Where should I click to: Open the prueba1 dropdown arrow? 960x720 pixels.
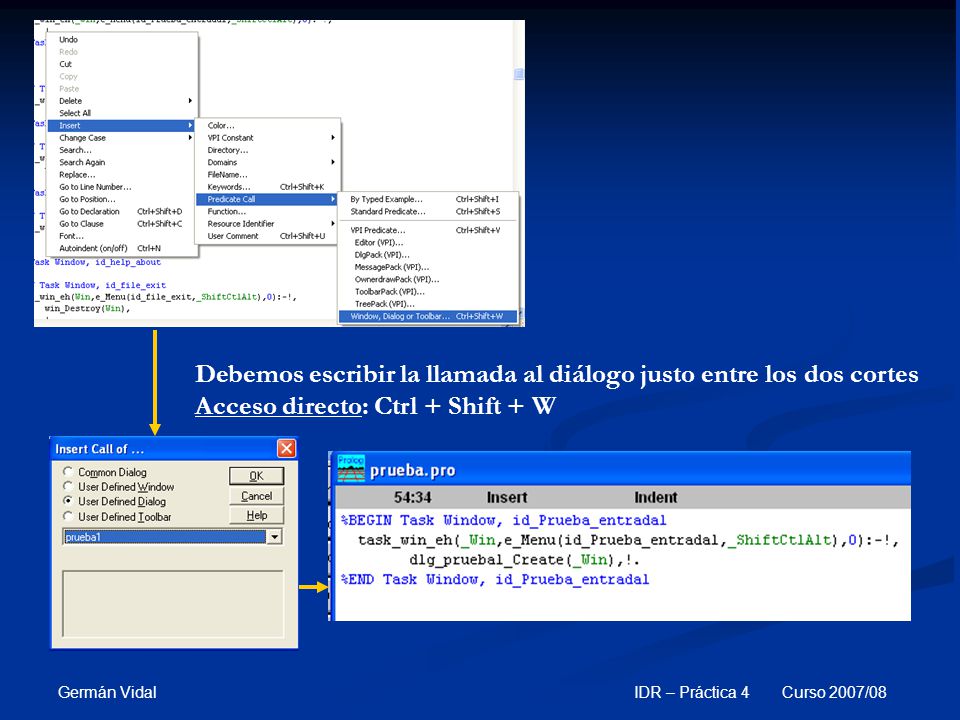tap(275, 537)
